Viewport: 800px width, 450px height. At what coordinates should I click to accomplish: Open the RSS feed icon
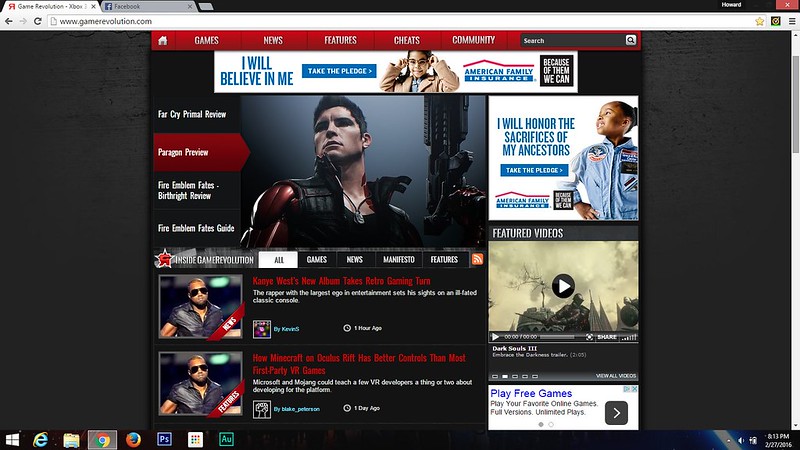(x=478, y=259)
